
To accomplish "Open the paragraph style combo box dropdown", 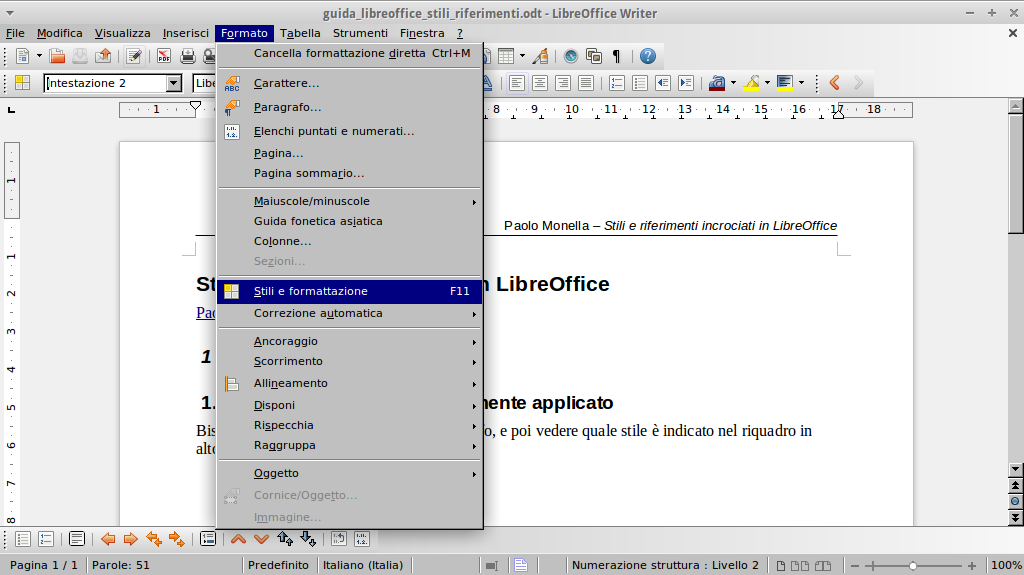I will 174,83.
